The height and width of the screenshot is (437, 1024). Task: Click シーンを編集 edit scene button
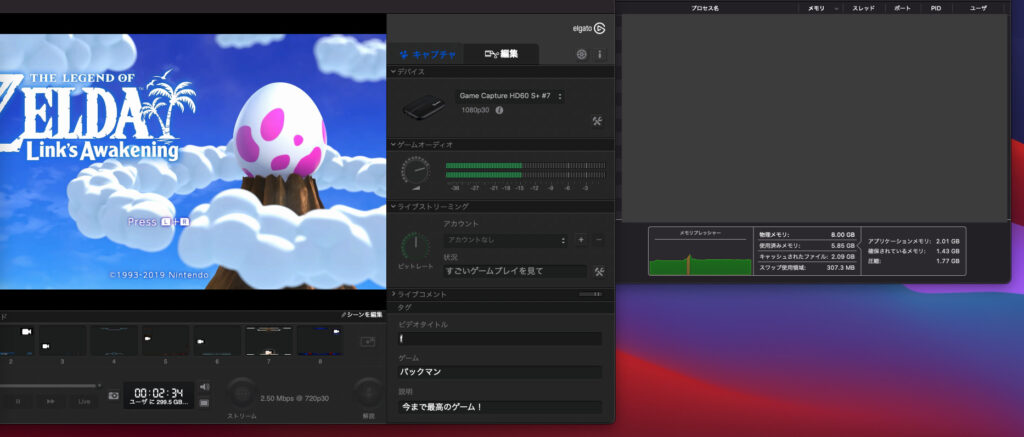362,315
